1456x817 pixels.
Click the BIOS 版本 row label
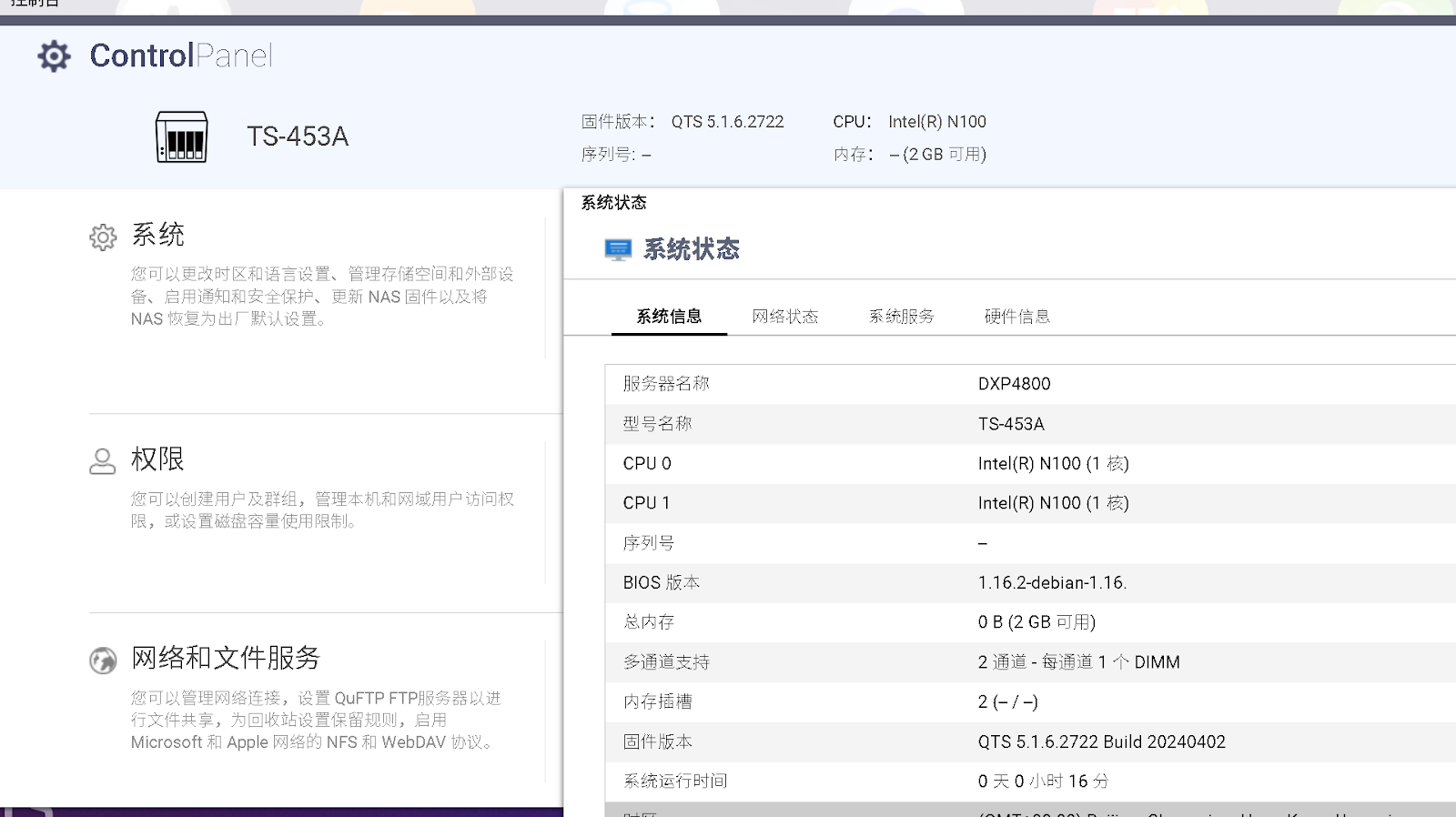coord(662,583)
